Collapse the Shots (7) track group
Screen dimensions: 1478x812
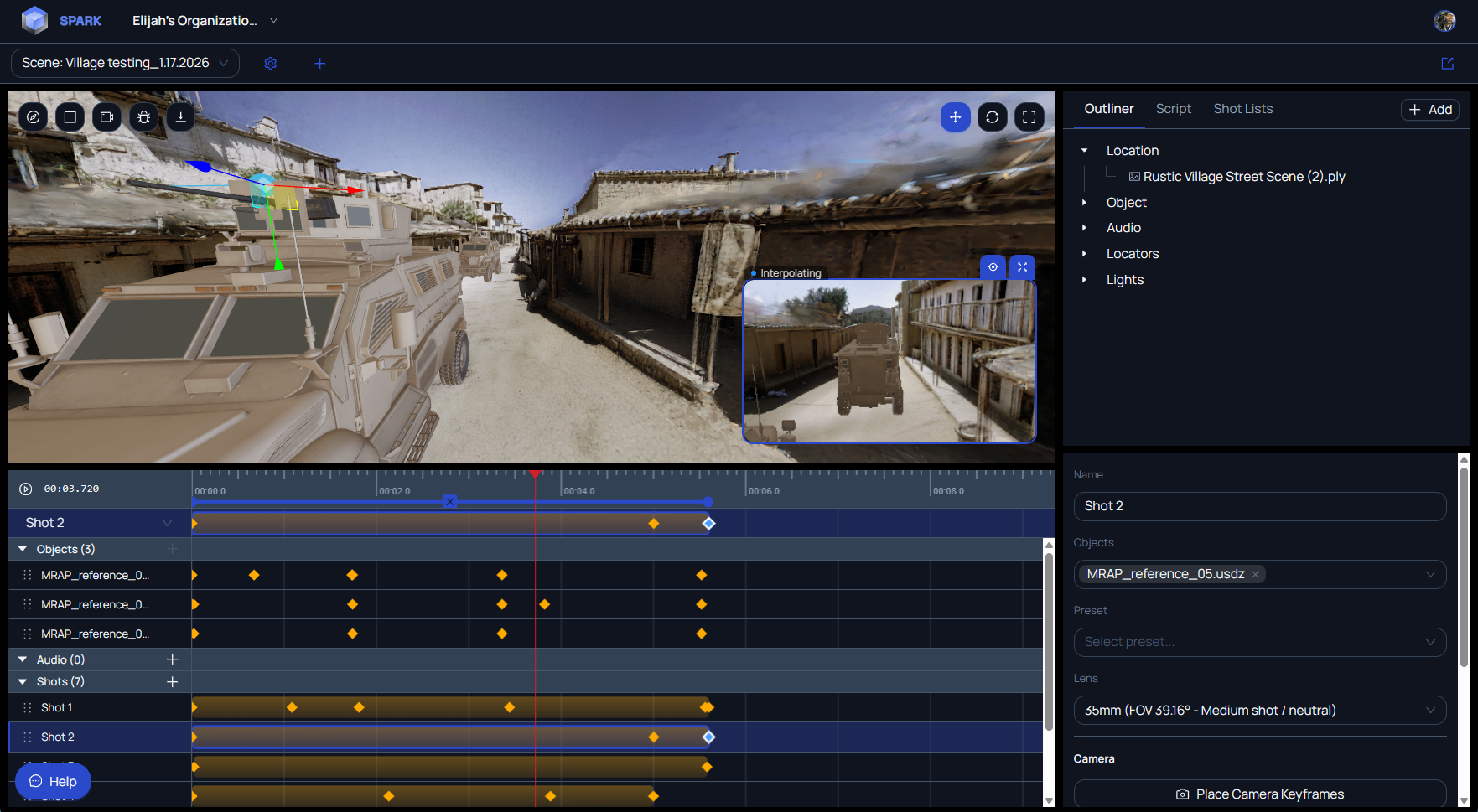(x=23, y=682)
